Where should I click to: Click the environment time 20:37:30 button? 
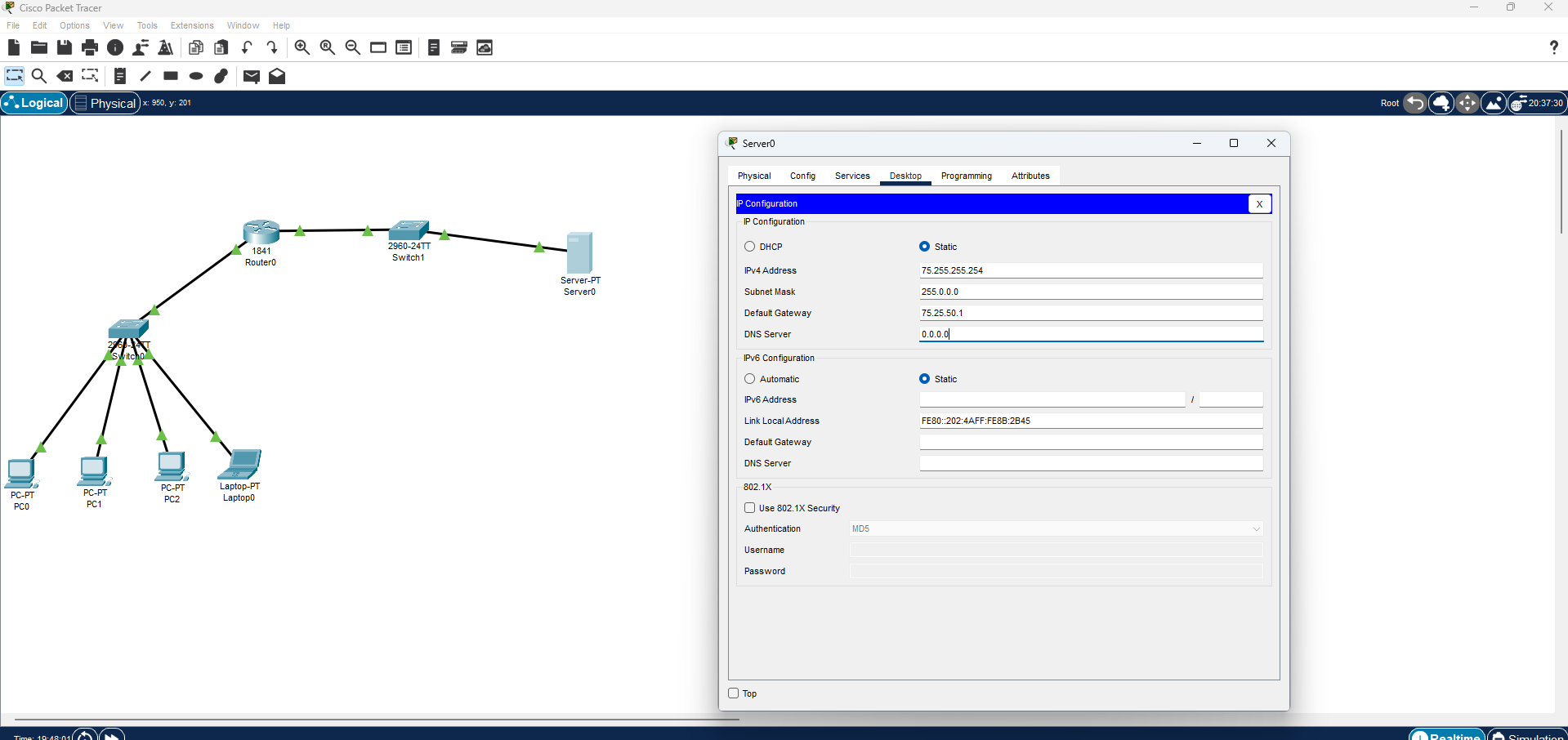pyautogui.click(x=1538, y=103)
